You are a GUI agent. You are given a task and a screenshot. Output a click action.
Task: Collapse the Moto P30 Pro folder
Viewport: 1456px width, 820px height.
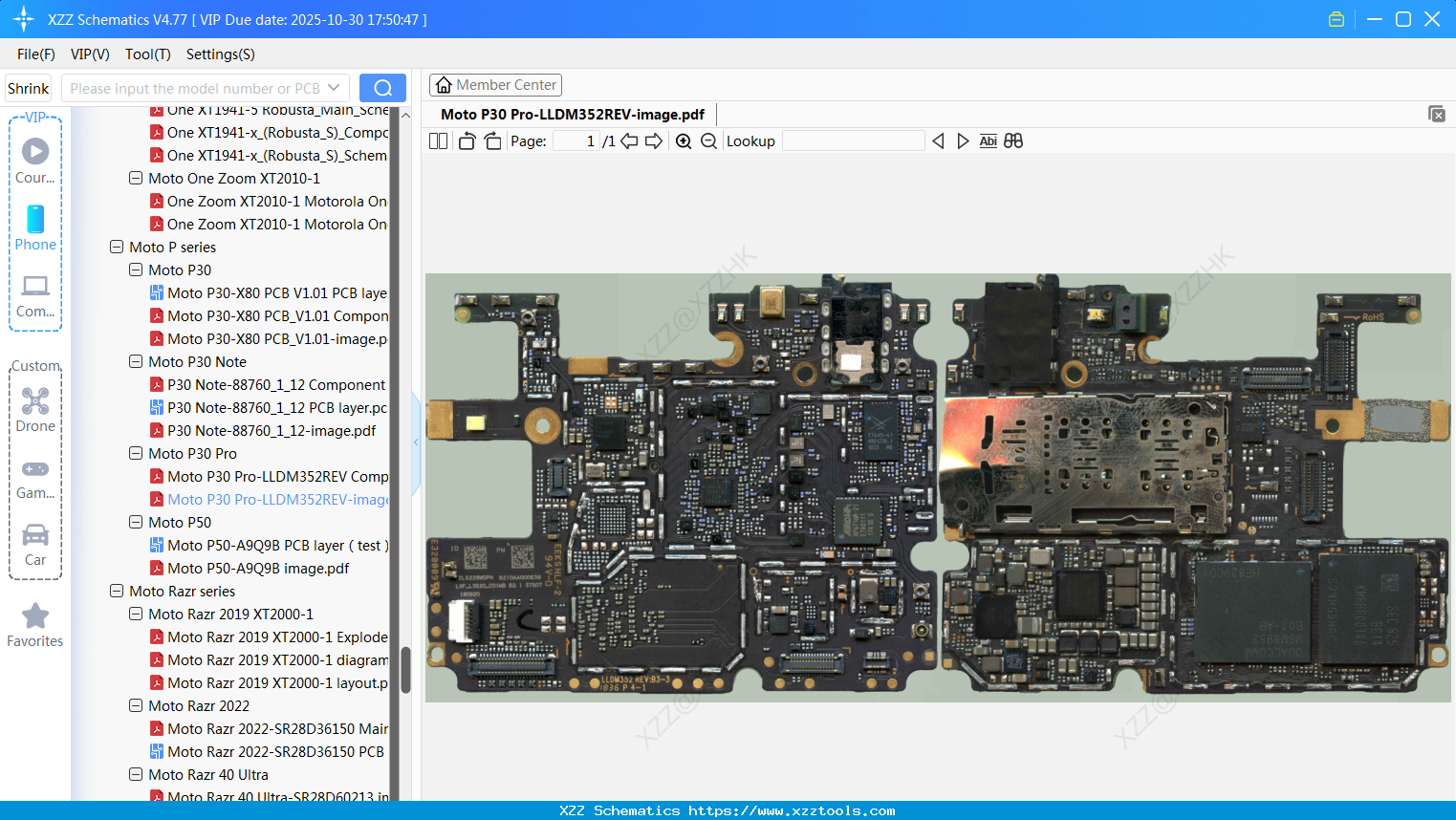point(136,454)
